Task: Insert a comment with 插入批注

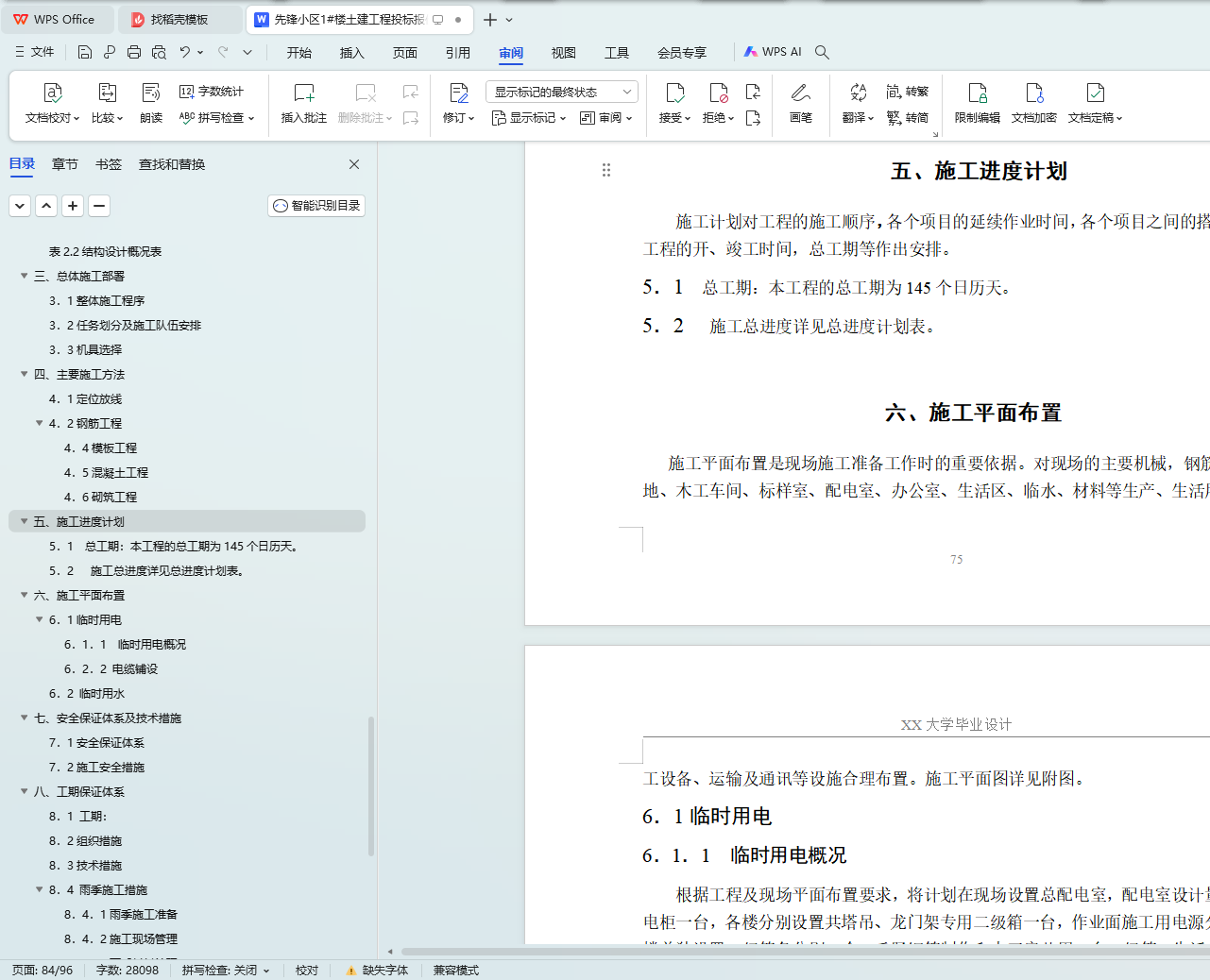Action: click(x=304, y=104)
